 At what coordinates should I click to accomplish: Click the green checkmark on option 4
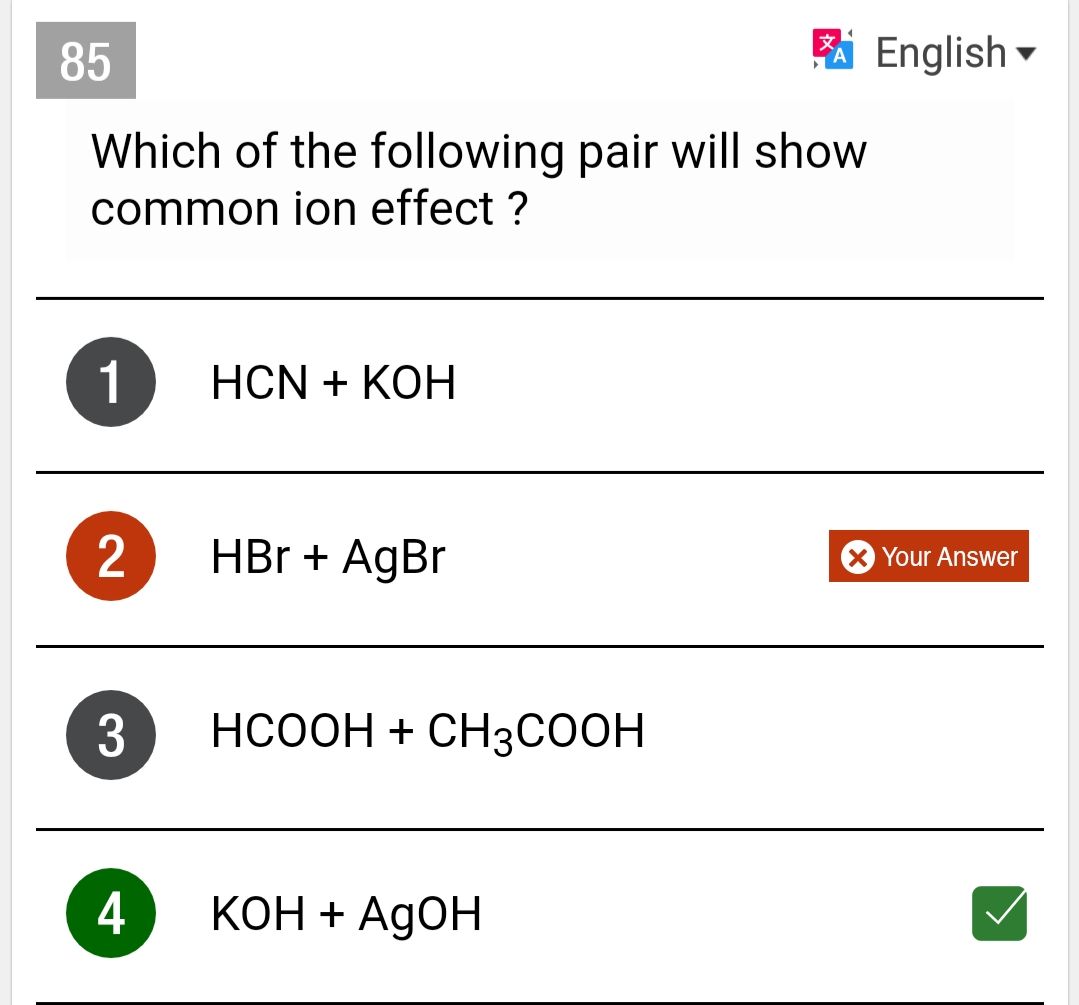pos(999,913)
